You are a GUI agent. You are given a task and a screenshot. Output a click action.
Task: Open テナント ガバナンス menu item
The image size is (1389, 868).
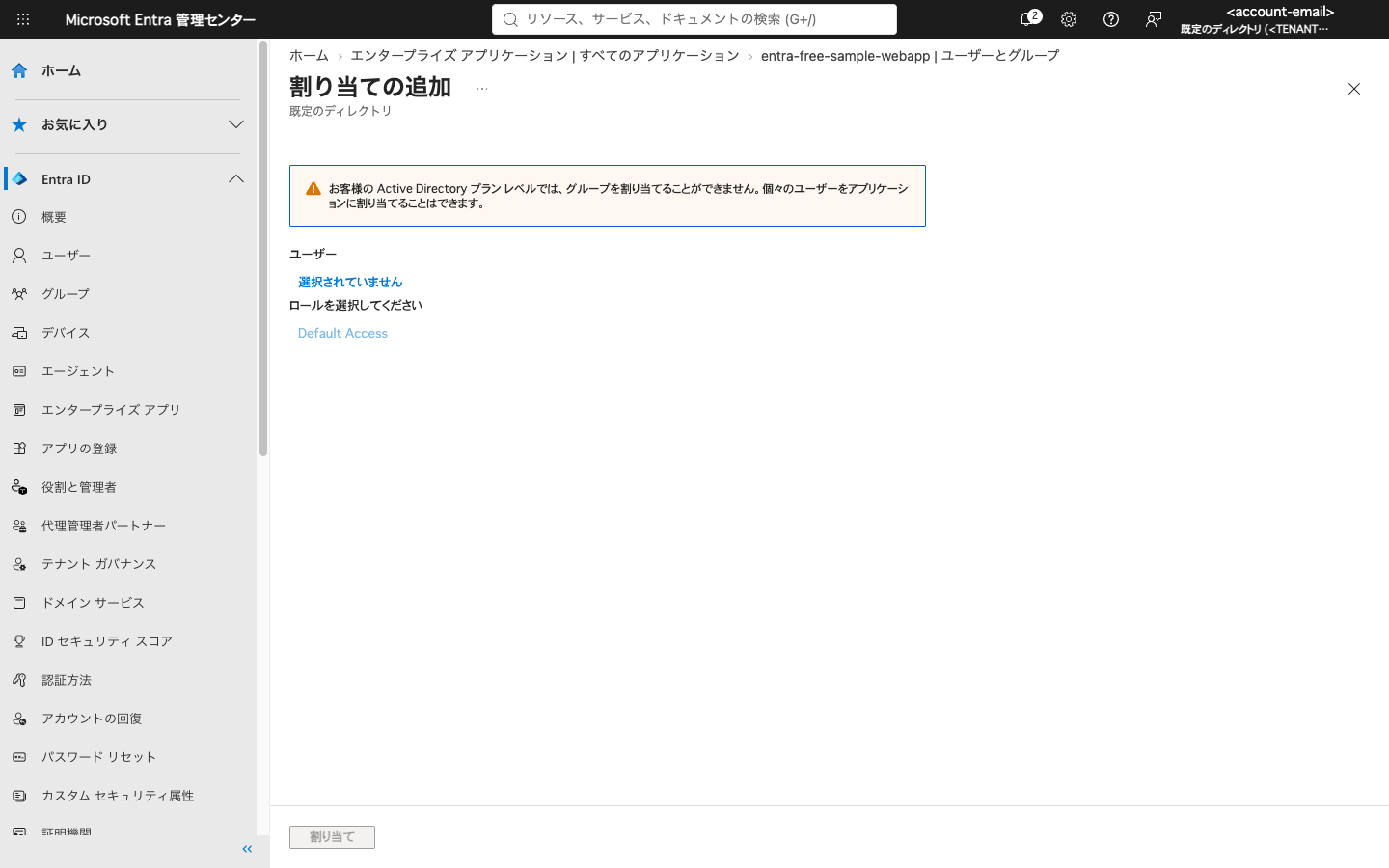point(98,564)
